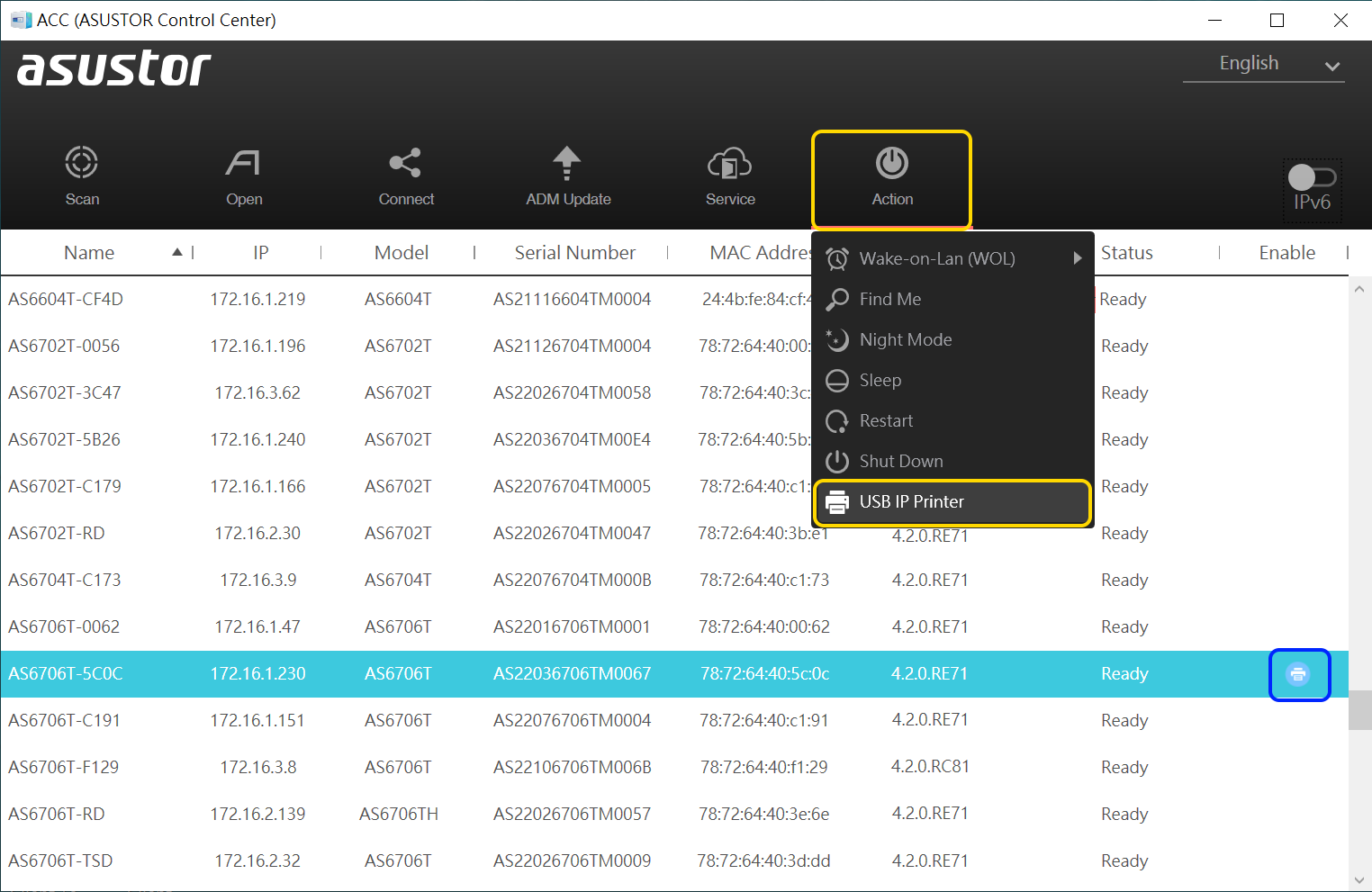The width and height of the screenshot is (1372, 892).
Task: Click the printer icon in AS6706T-5C0C row
Action: [x=1298, y=674]
